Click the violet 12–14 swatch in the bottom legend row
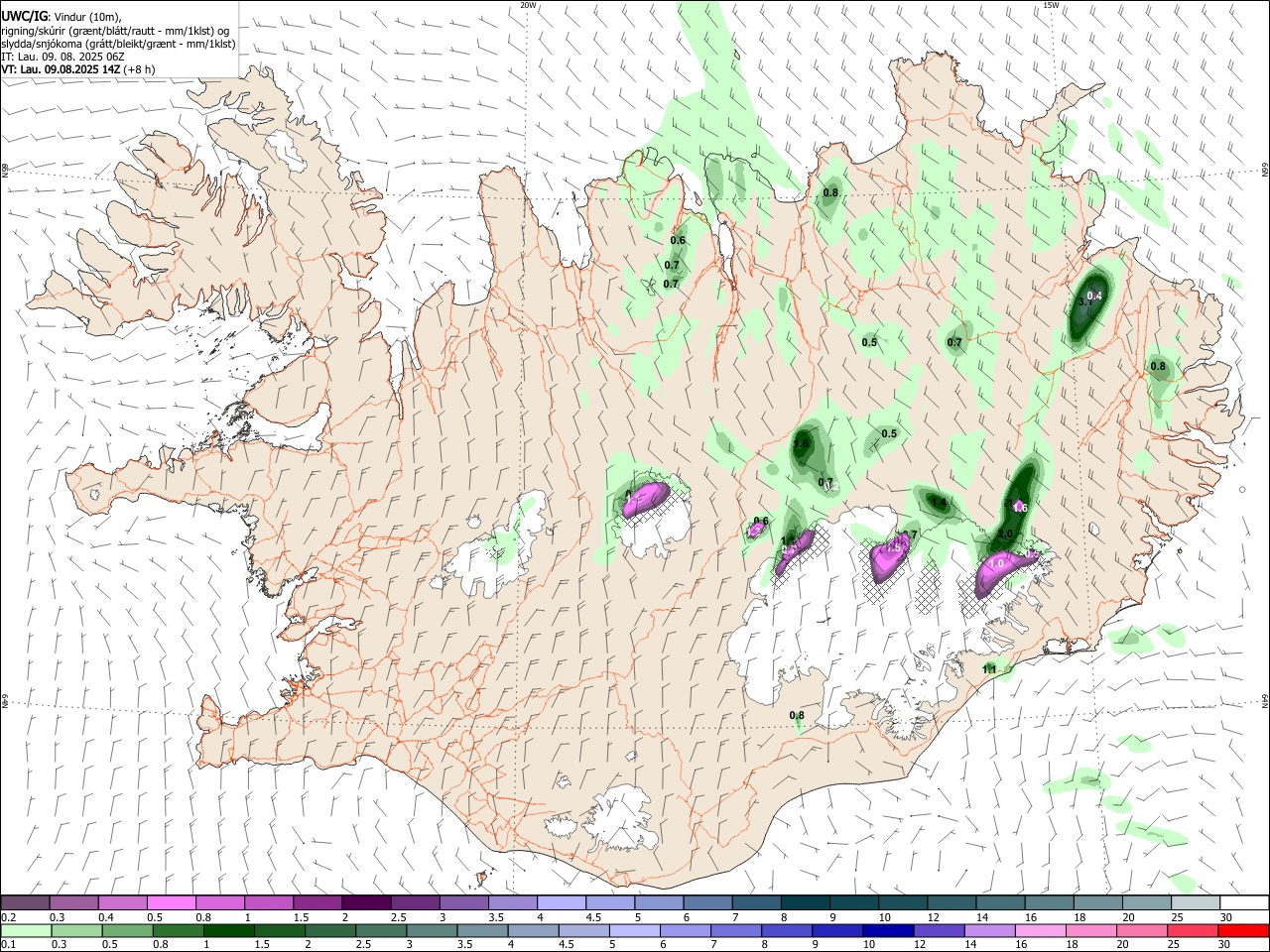The width and height of the screenshot is (1270, 952). 938,930
